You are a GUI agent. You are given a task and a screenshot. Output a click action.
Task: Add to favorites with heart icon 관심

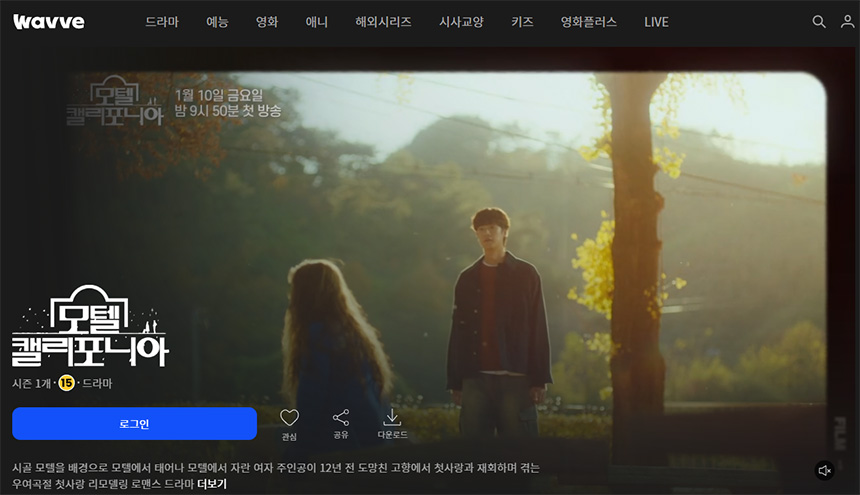(x=289, y=424)
